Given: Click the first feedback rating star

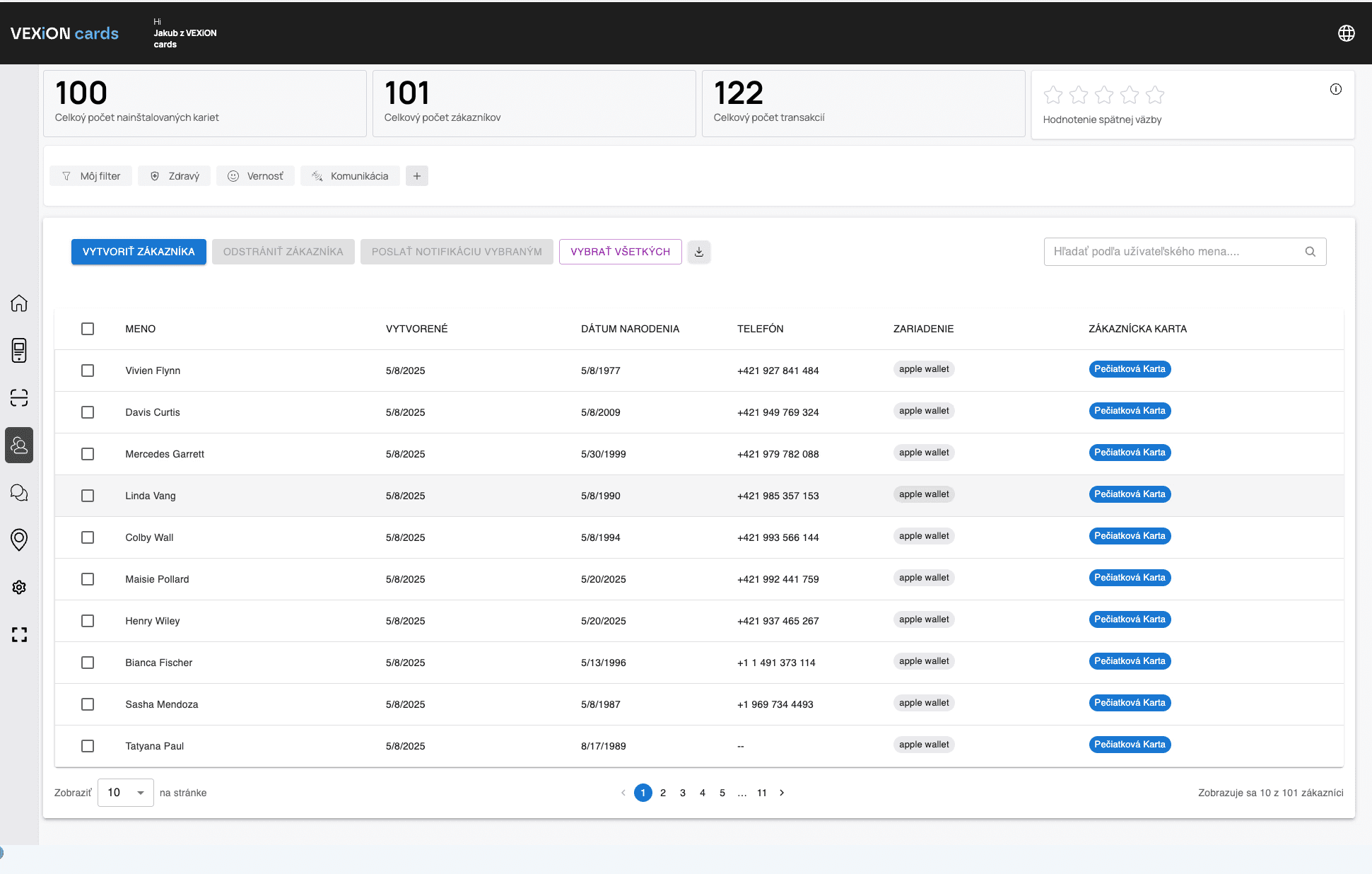Looking at the screenshot, I should (1053, 95).
